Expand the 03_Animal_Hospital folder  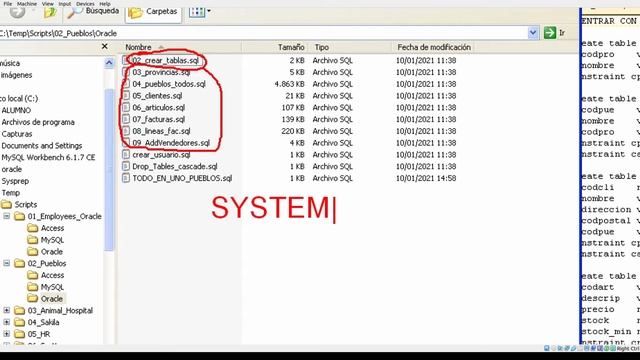point(7,311)
